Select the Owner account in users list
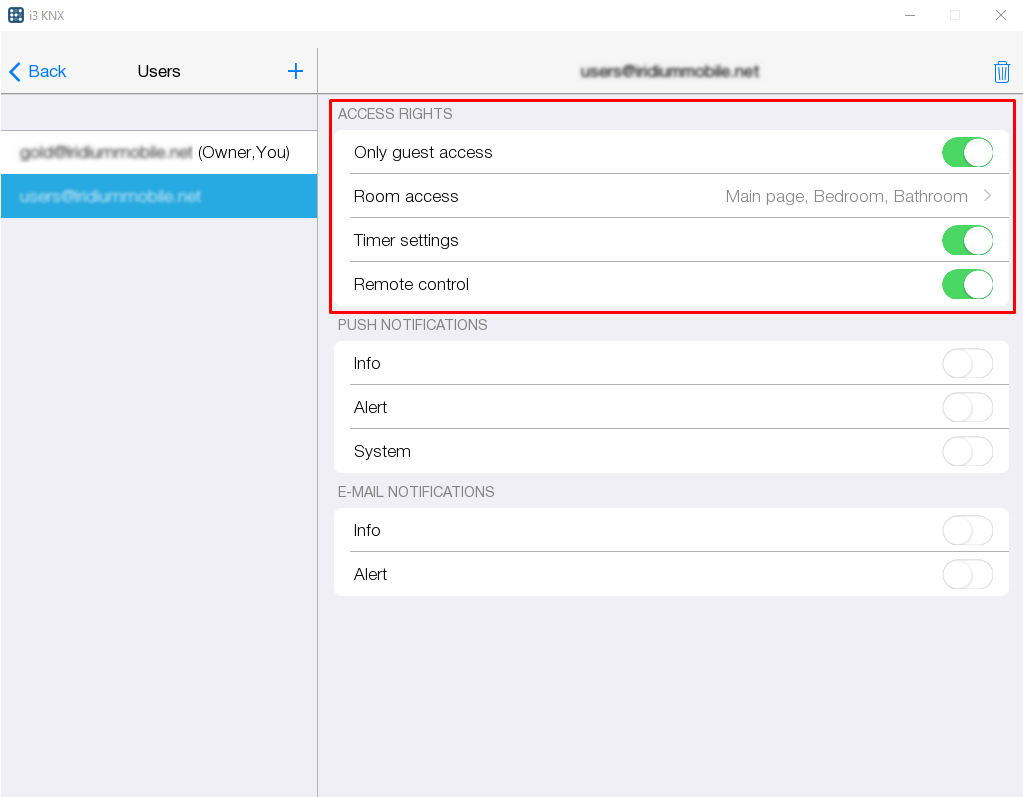 [x=155, y=153]
